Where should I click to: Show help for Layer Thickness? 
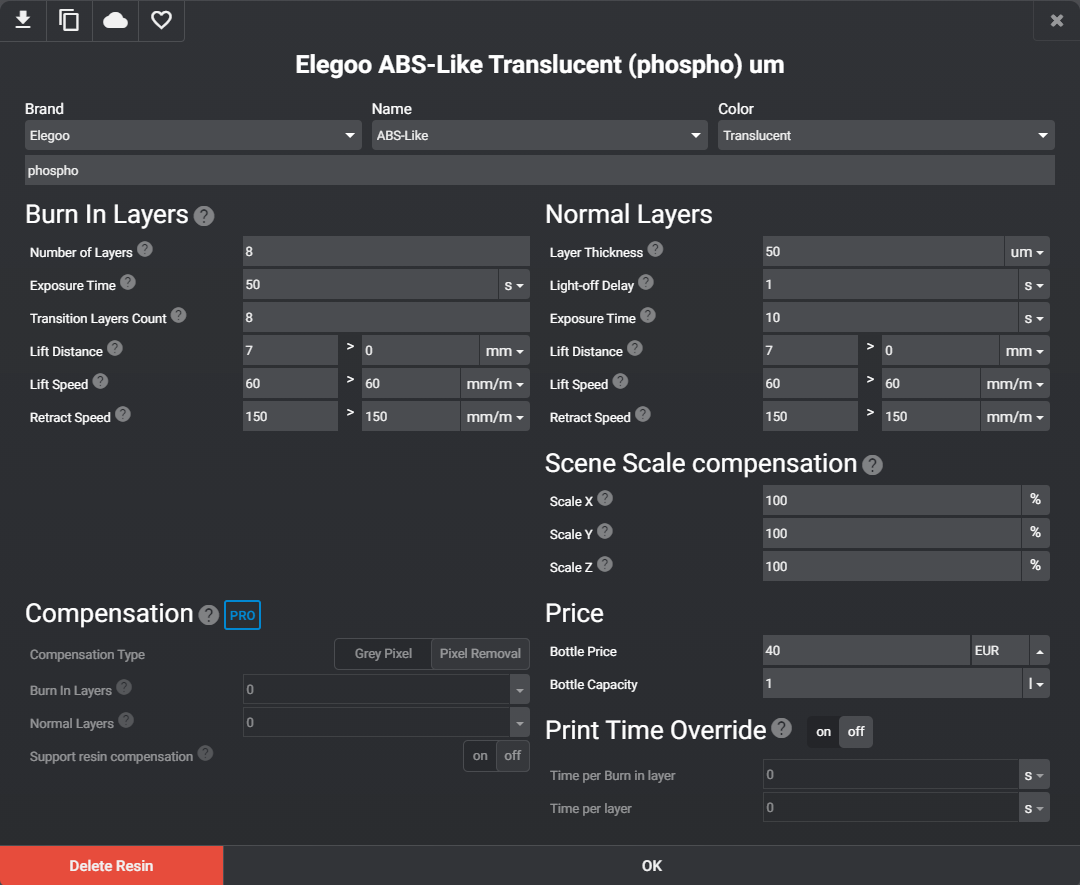pyautogui.click(x=656, y=249)
